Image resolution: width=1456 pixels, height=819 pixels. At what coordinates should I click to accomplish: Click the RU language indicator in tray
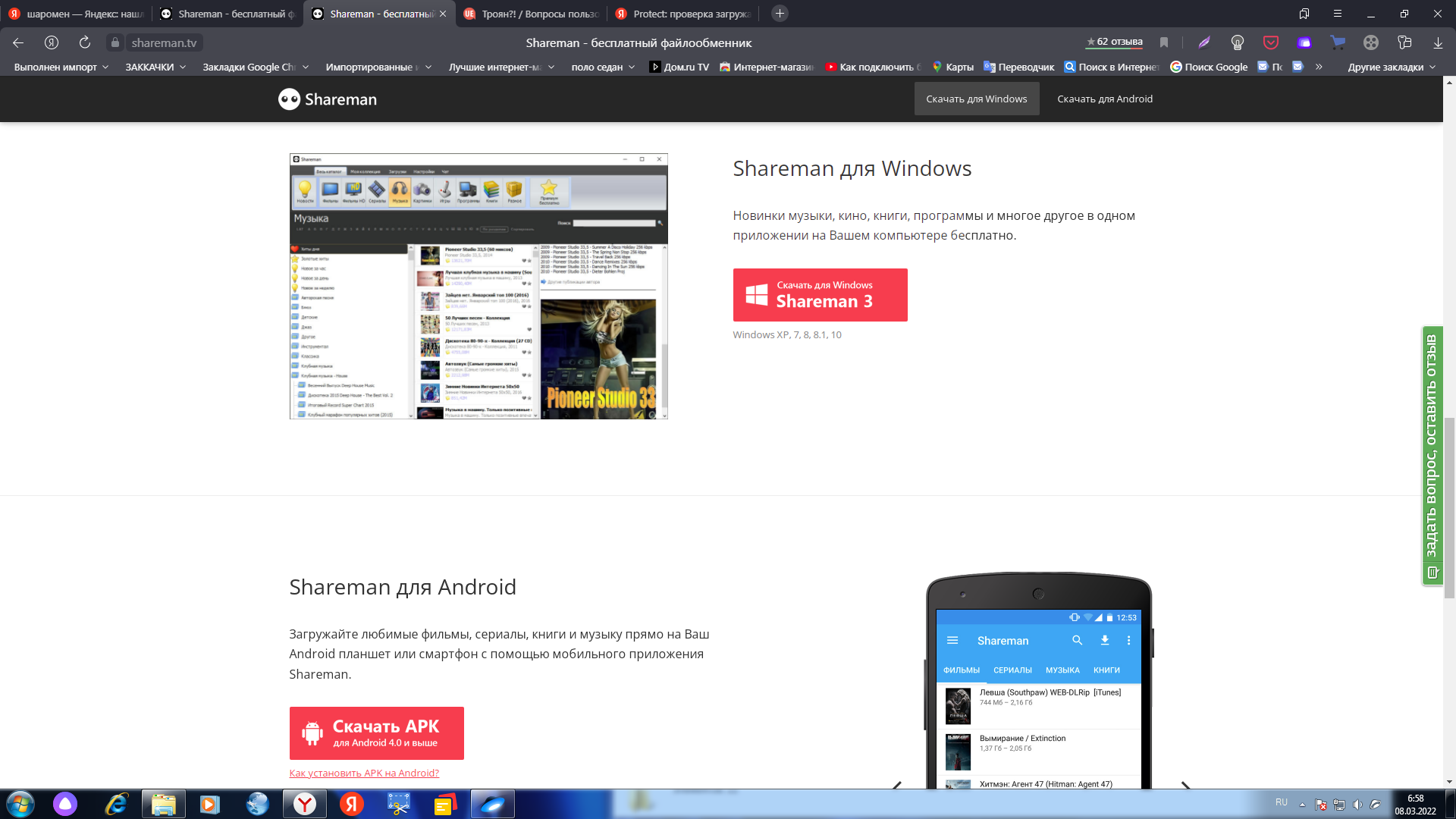coord(1282,802)
